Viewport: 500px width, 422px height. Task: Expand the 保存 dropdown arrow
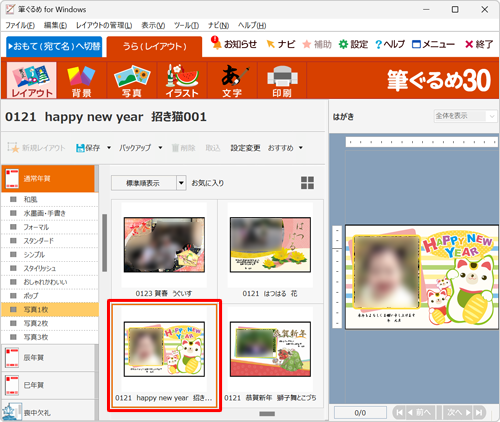coord(109,148)
